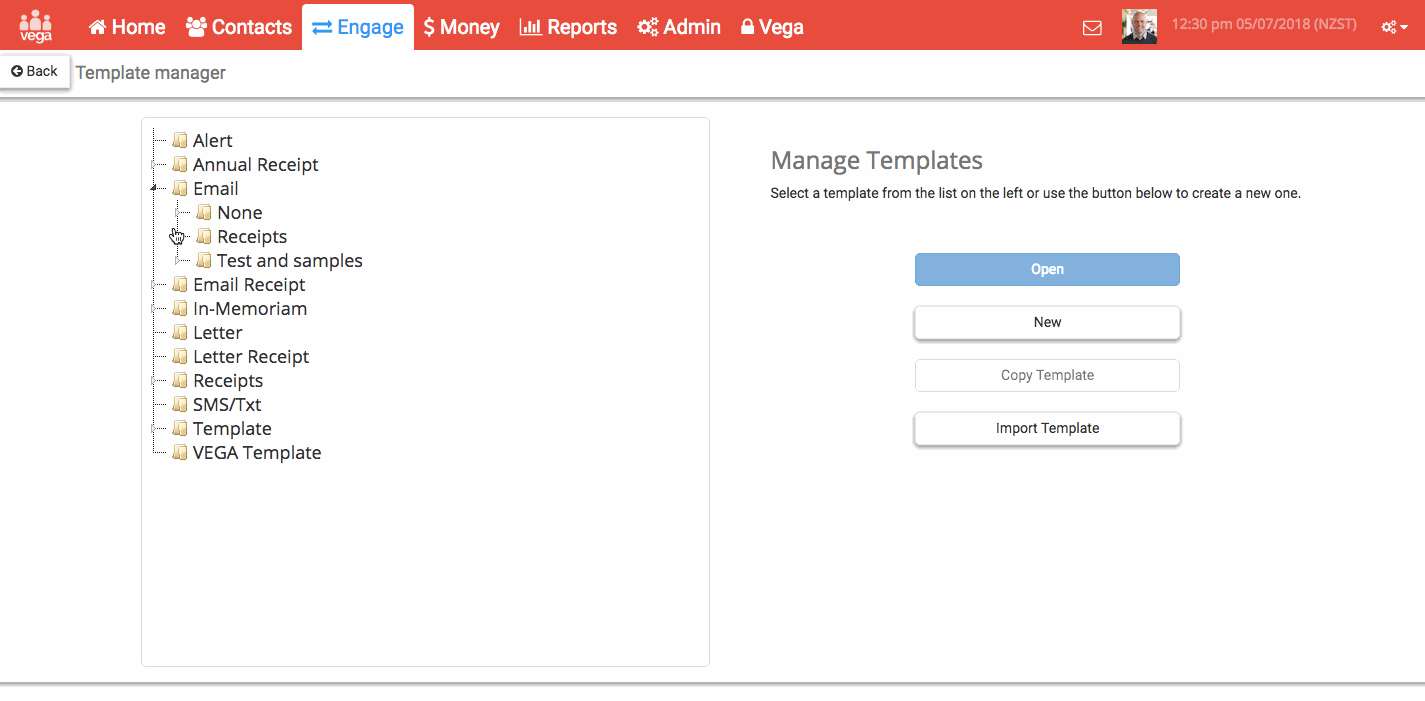Select the 'Template' tree label
Image resolution: width=1425 pixels, height=701 pixels.
pyautogui.click(x=232, y=429)
